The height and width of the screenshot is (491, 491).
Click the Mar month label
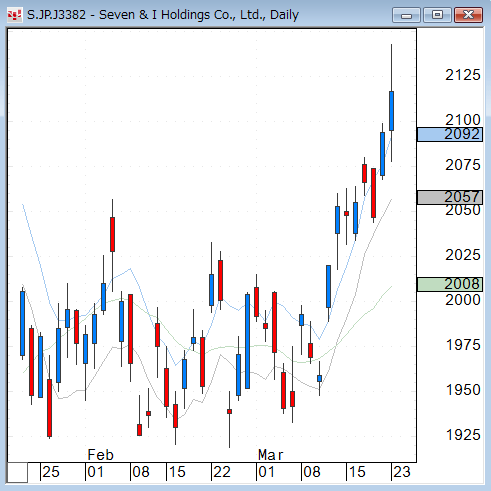click(x=270, y=455)
